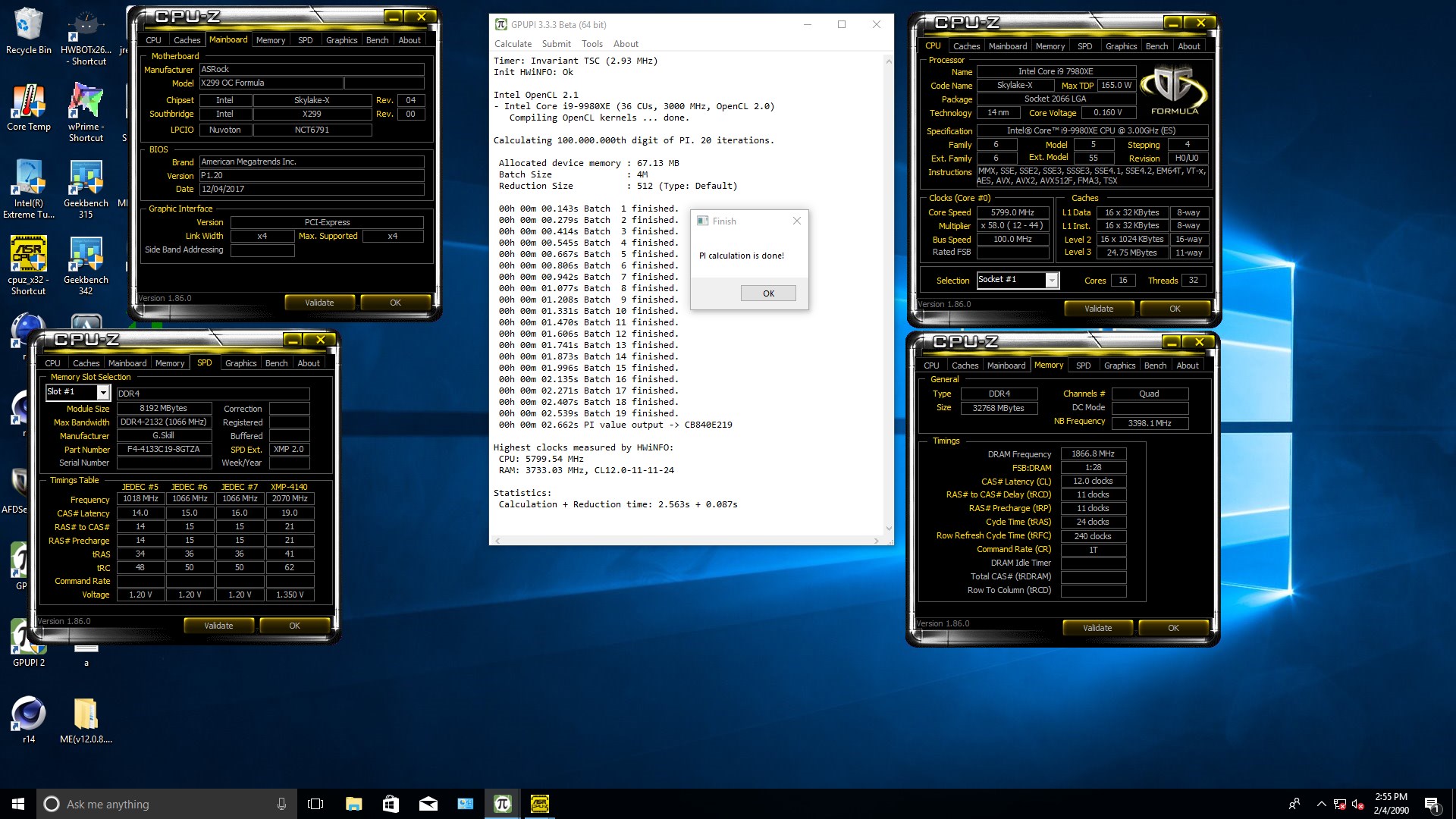Open Slot #1 dropdown in SPD window
Viewport: 1456px width, 819px height.
click(103, 392)
